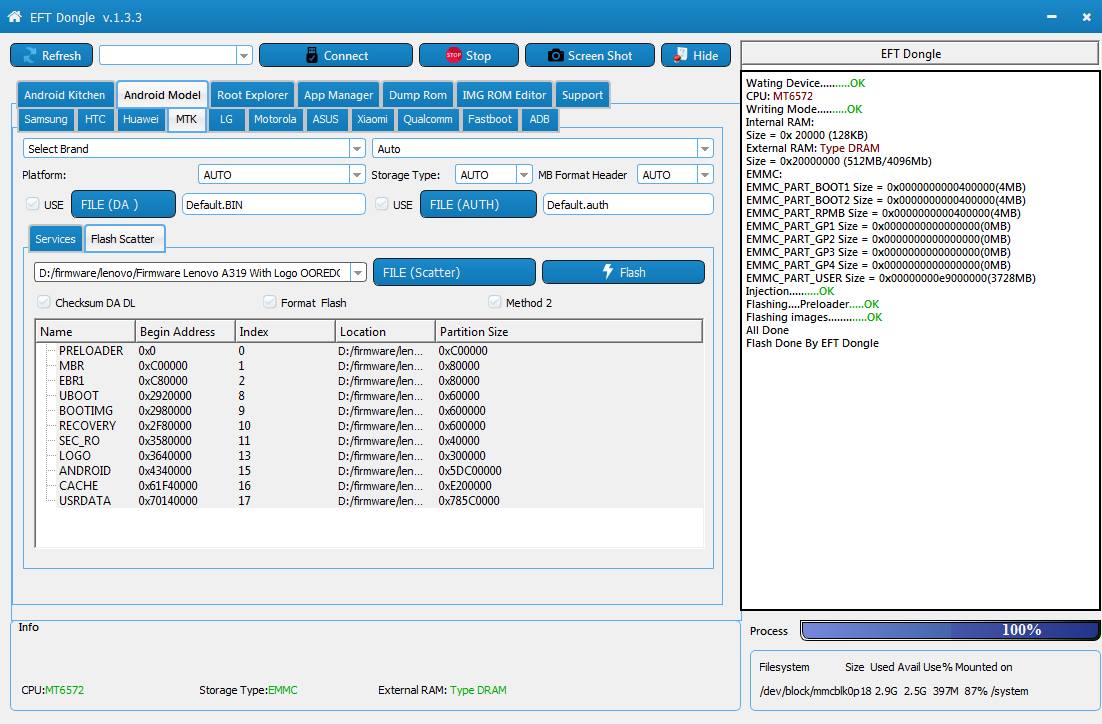This screenshot has height=724, width=1102.
Task: Select the CACHE partition row
Action: coord(369,486)
